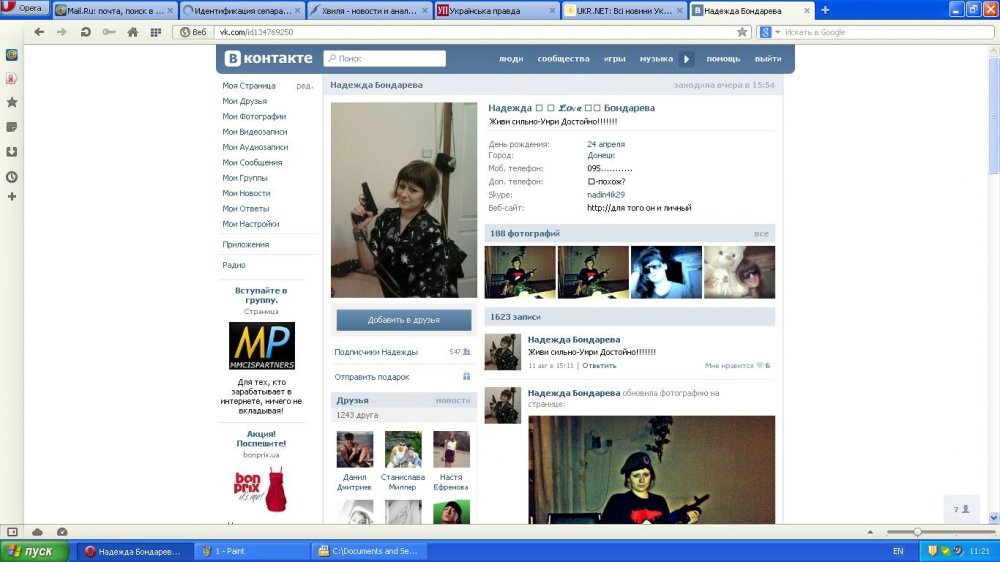Open Notes panel in Opera sidebar
The height and width of the screenshot is (562, 1000).
point(11,127)
